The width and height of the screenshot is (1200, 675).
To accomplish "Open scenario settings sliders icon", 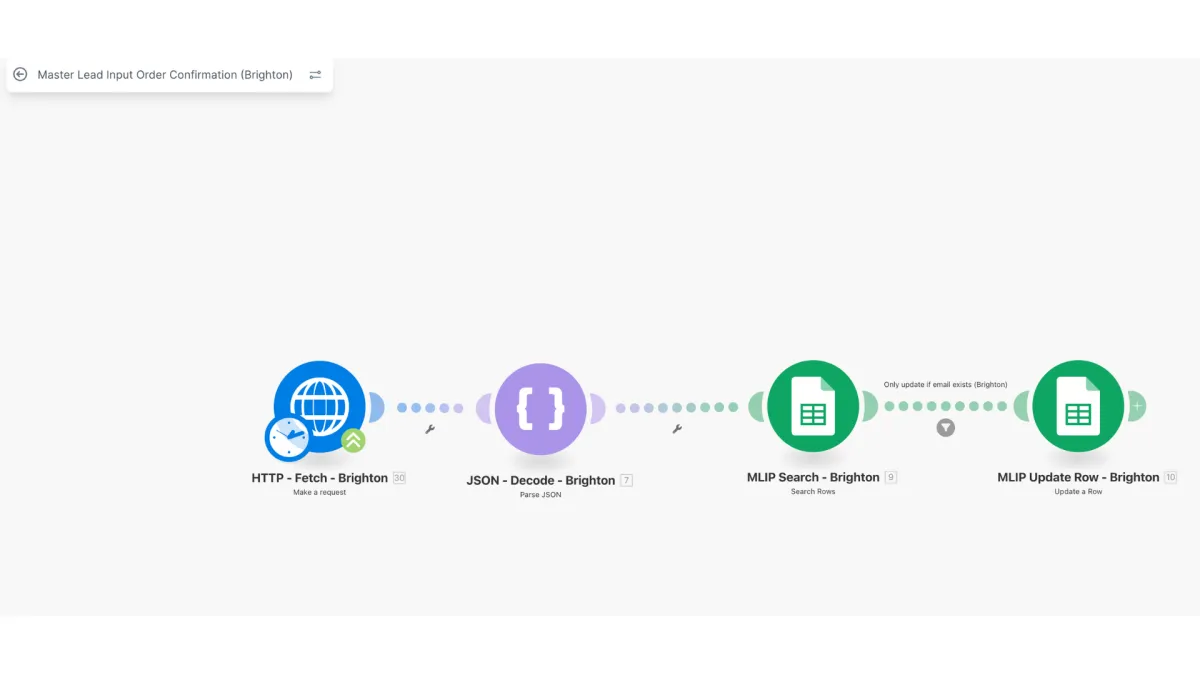I will [315, 75].
